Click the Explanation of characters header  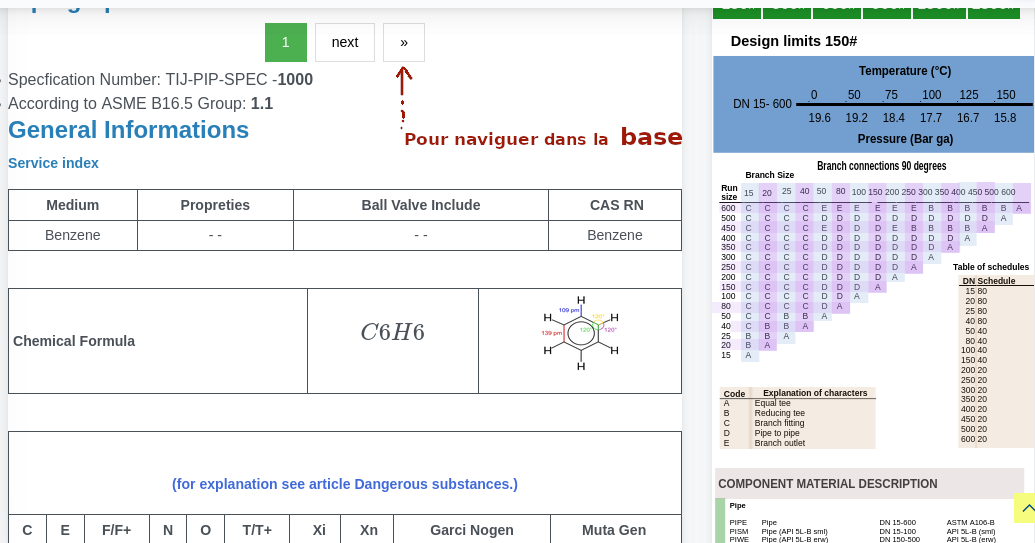pos(815,393)
